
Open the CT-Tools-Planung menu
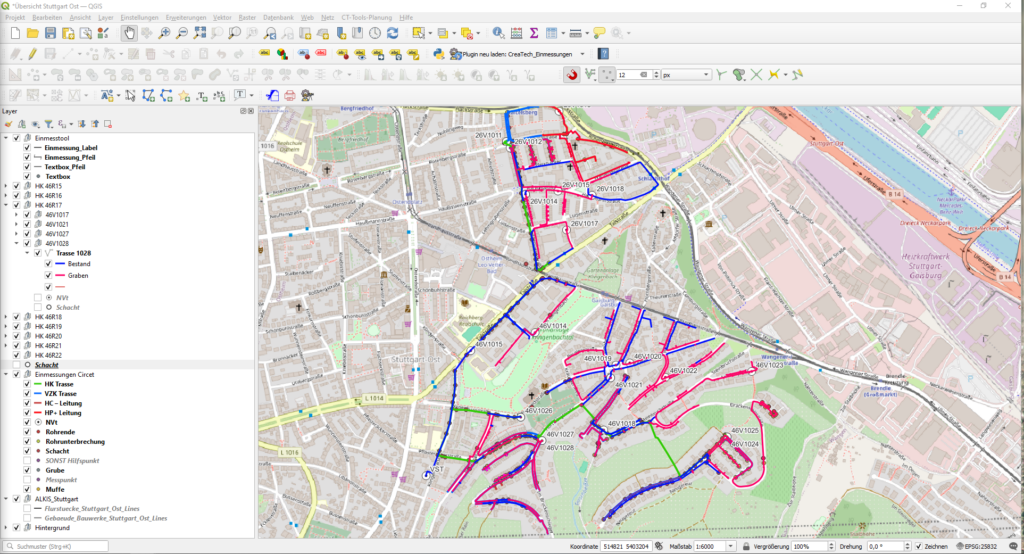coord(366,18)
